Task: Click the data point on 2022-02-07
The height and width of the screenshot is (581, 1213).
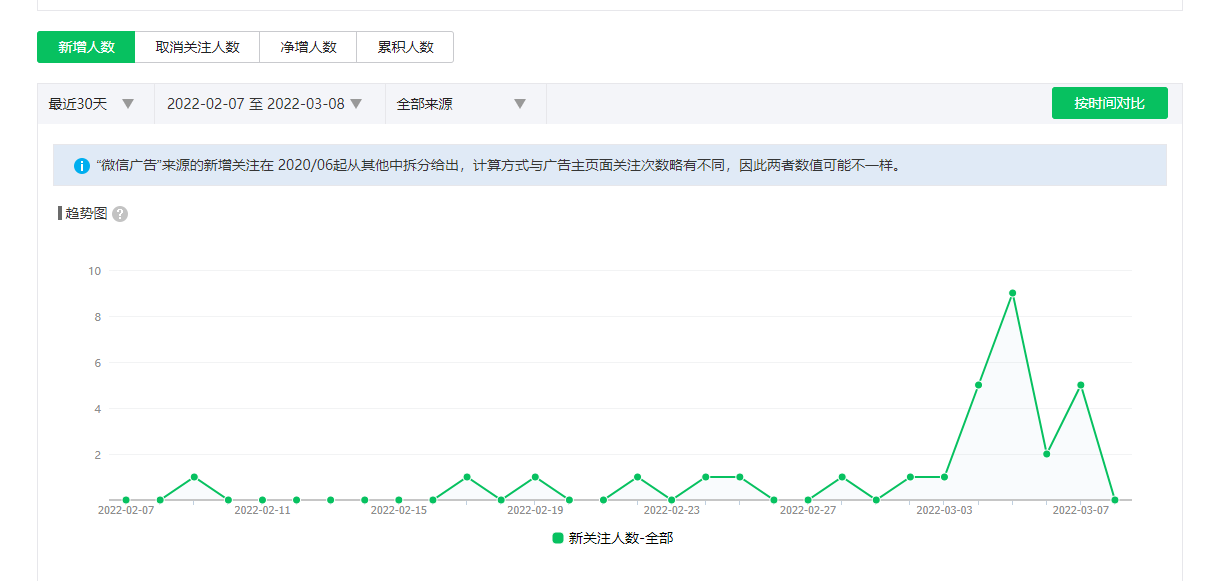Action: tap(126, 500)
